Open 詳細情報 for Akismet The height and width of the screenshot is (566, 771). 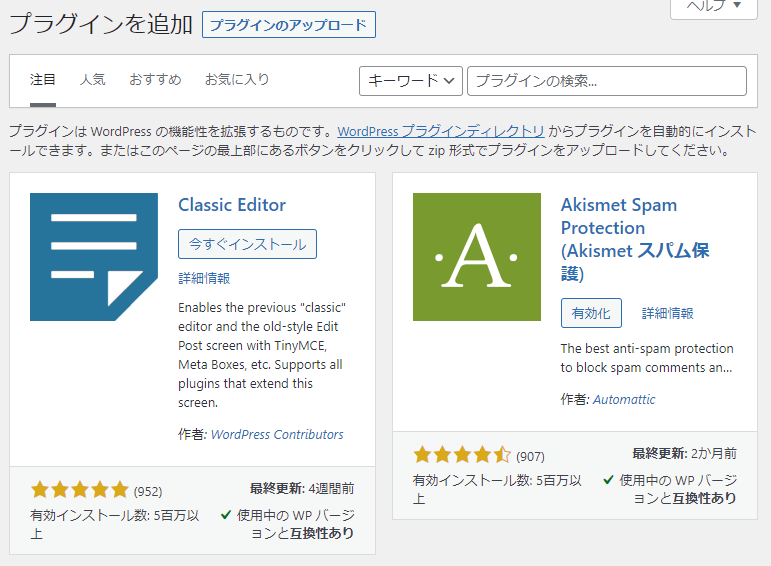pos(667,313)
